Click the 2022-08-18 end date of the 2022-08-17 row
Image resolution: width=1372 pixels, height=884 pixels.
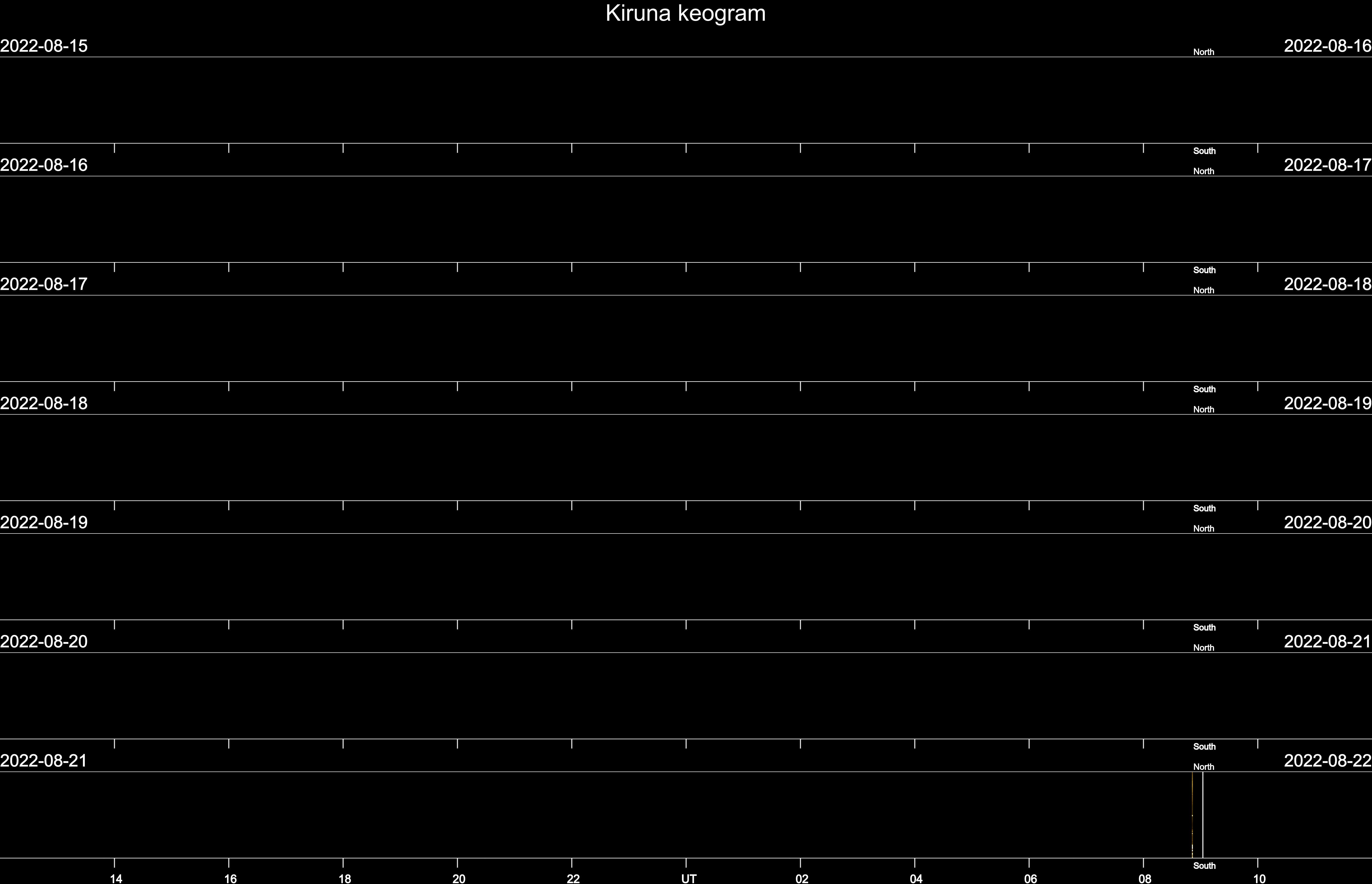(1328, 284)
